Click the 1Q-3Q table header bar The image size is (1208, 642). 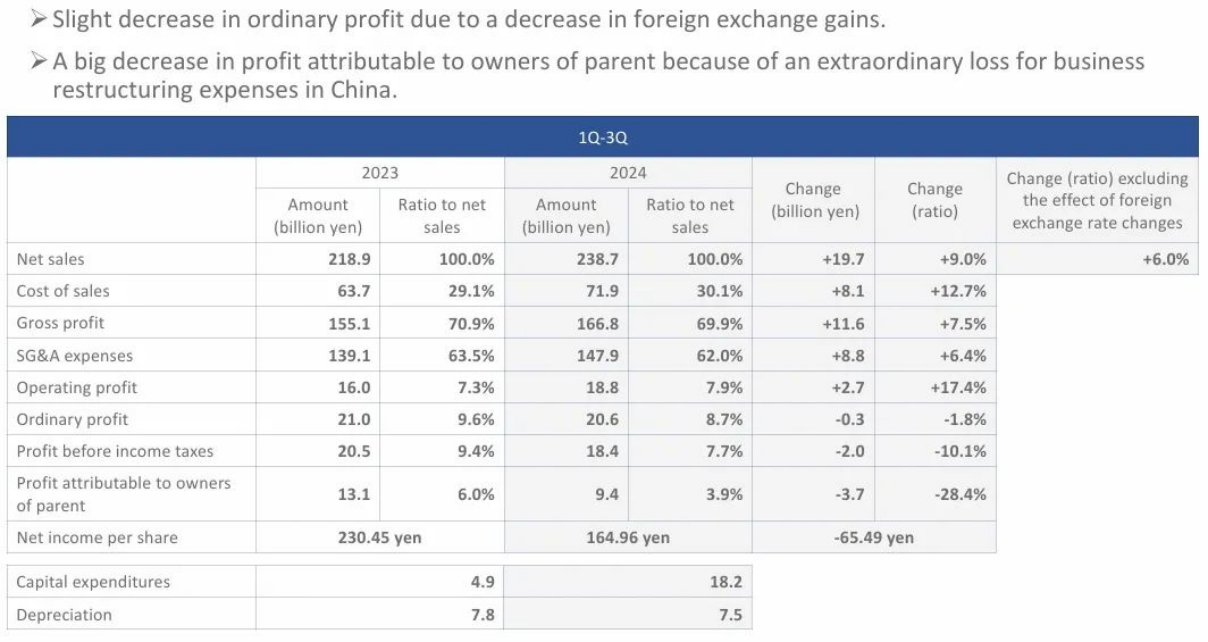(602, 137)
